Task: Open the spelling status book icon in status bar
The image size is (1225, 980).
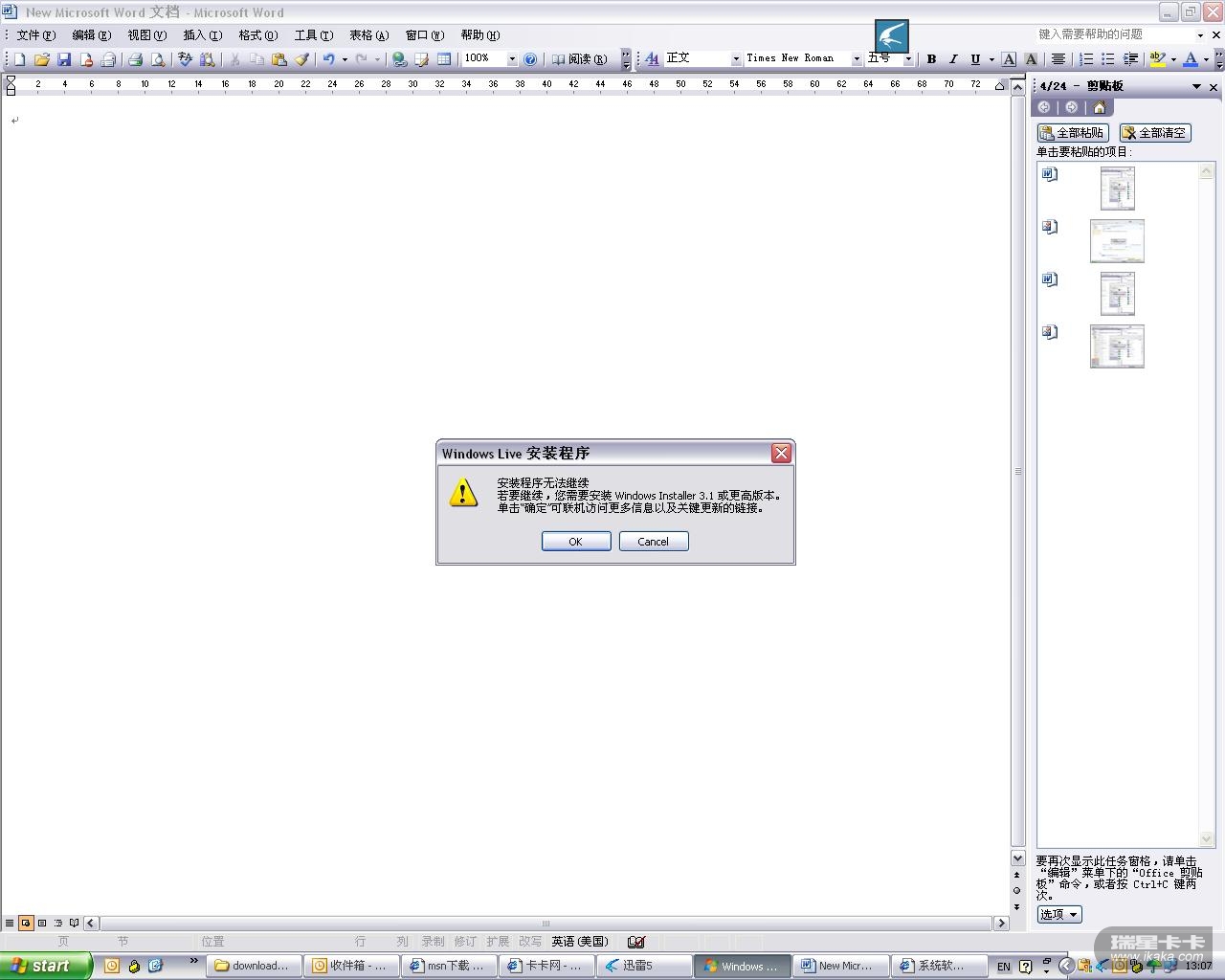Action: pyautogui.click(x=636, y=942)
